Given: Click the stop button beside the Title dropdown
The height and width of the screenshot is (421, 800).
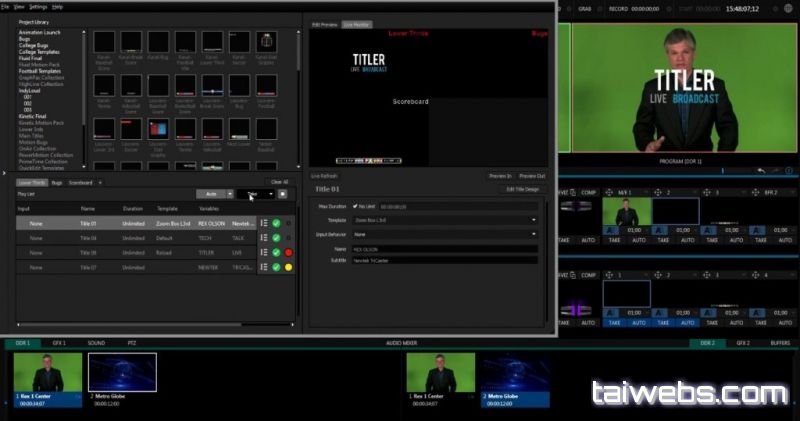Looking at the screenshot, I should pos(283,194).
